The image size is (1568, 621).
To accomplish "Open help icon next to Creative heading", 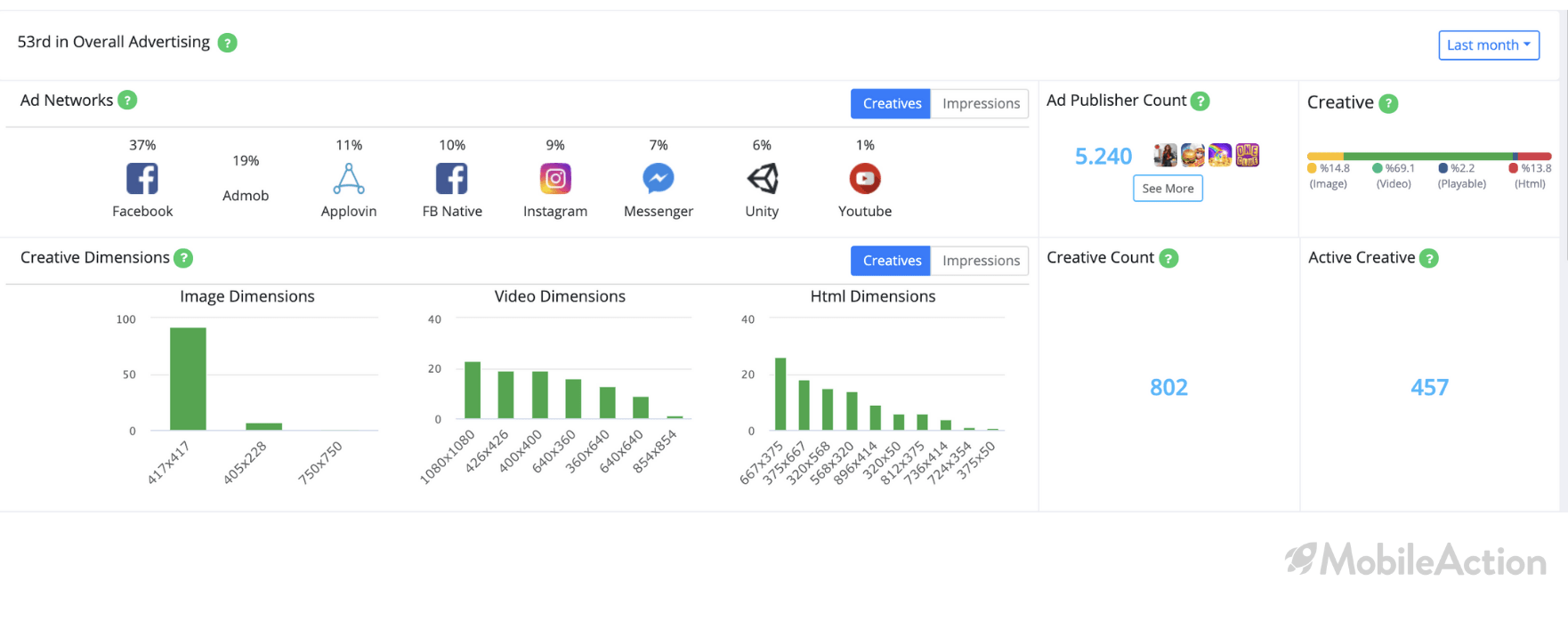I will [x=1388, y=103].
